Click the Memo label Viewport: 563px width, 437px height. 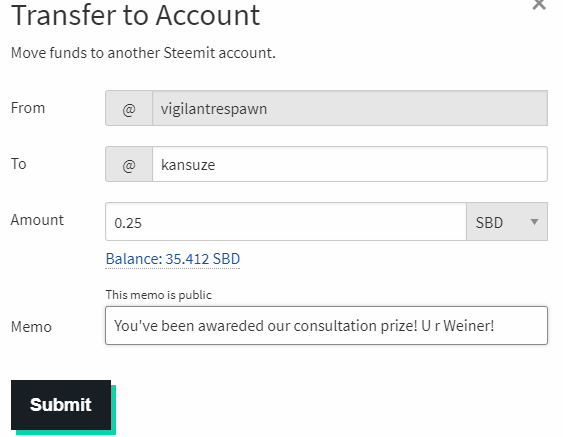coord(31,327)
